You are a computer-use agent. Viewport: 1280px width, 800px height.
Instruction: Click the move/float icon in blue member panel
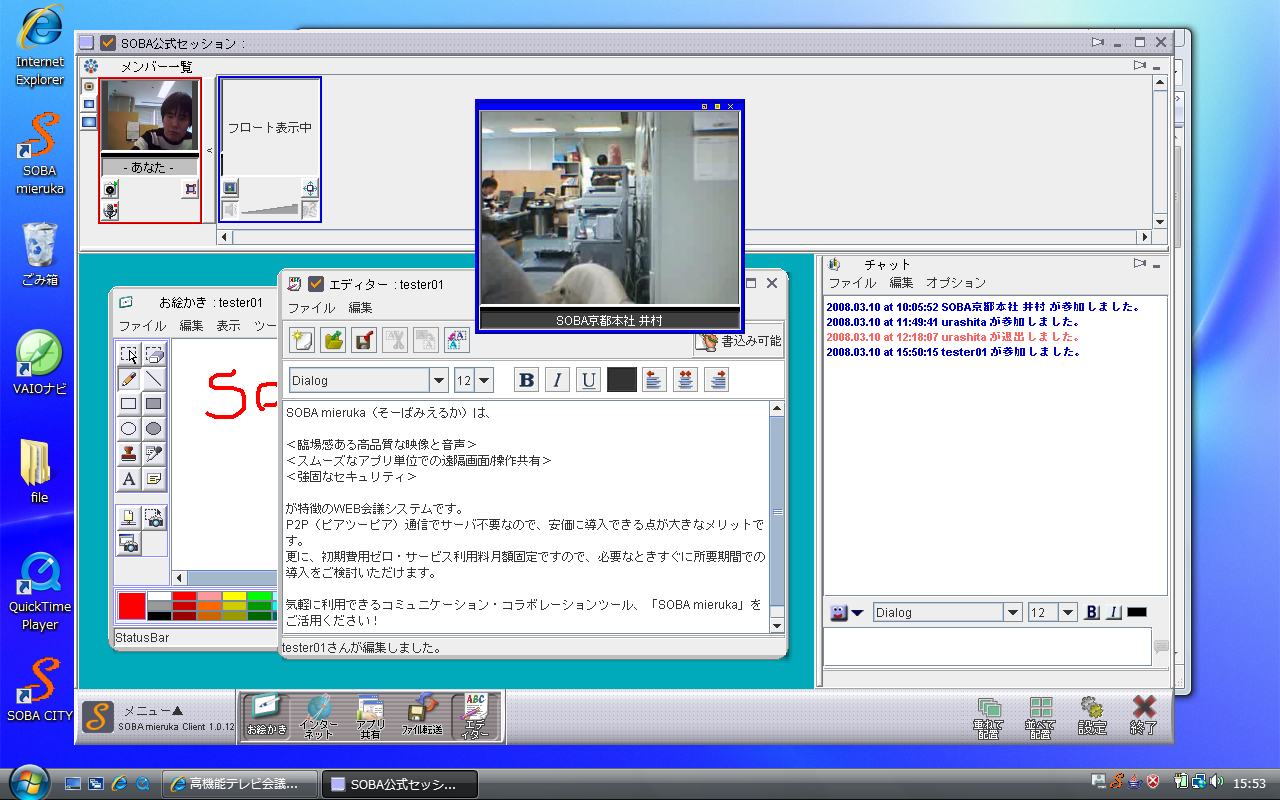310,188
